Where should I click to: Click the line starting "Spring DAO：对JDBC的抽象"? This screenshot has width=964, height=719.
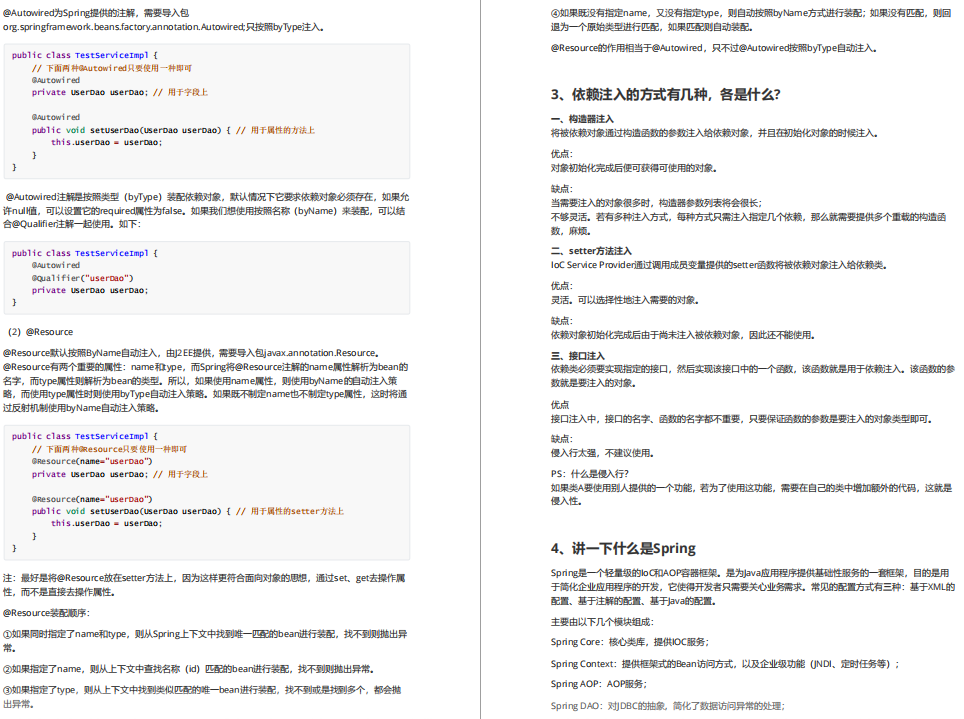[x=668, y=706]
